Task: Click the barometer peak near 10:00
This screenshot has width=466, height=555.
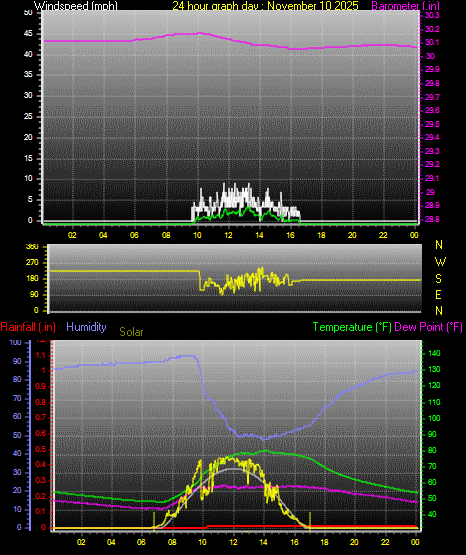Action: [x=199, y=33]
